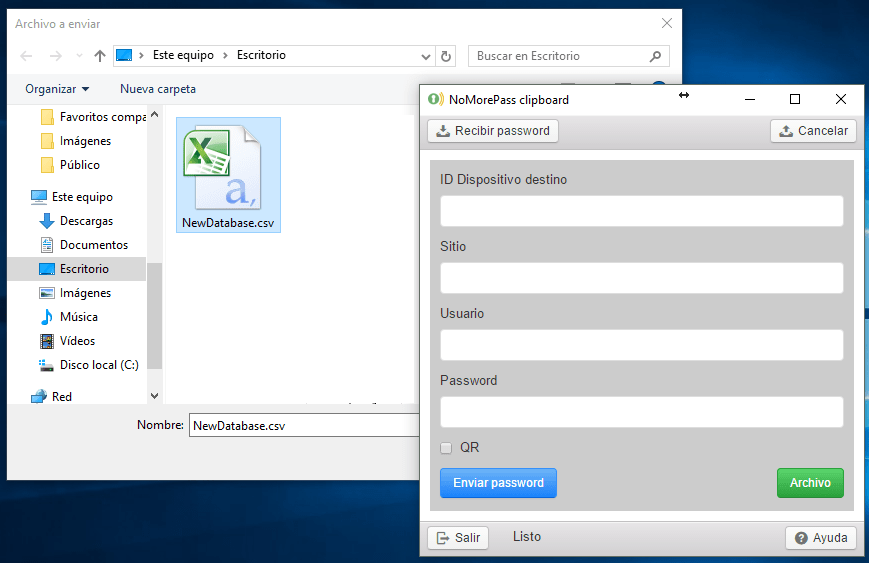Image resolution: width=869 pixels, height=563 pixels.
Task: Click Este equipo in the address path
Action: pos(183,55)
